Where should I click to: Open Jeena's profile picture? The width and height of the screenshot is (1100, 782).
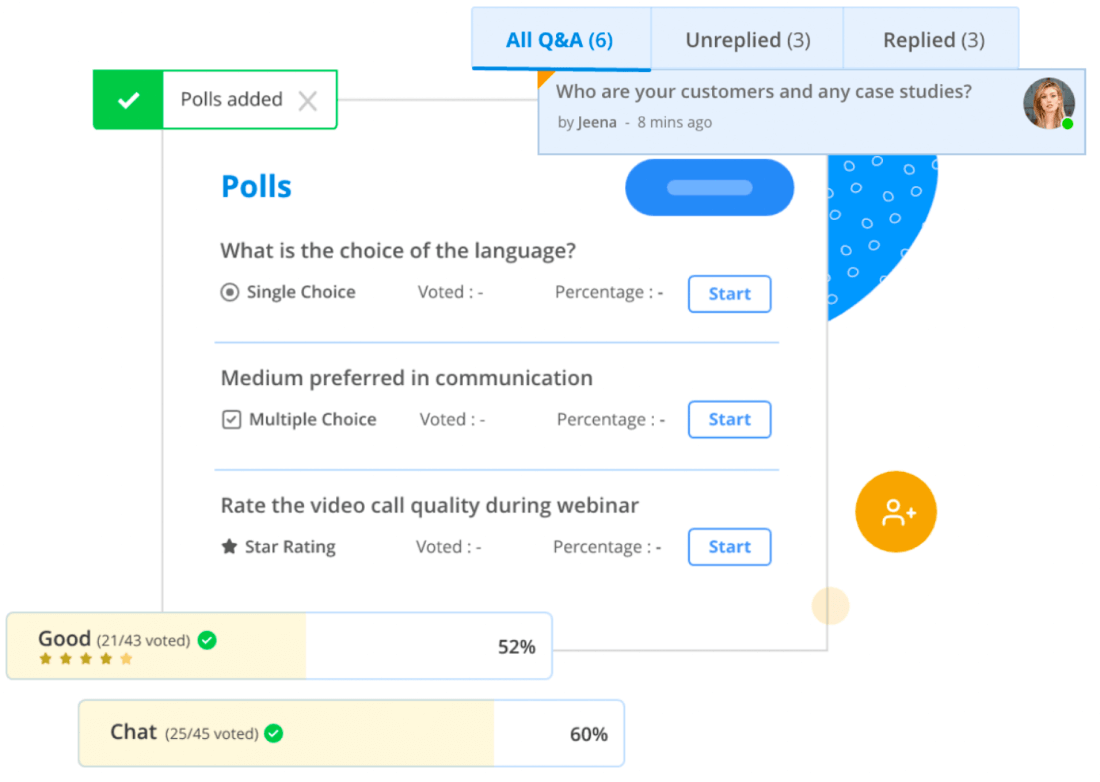[1048, 103]
